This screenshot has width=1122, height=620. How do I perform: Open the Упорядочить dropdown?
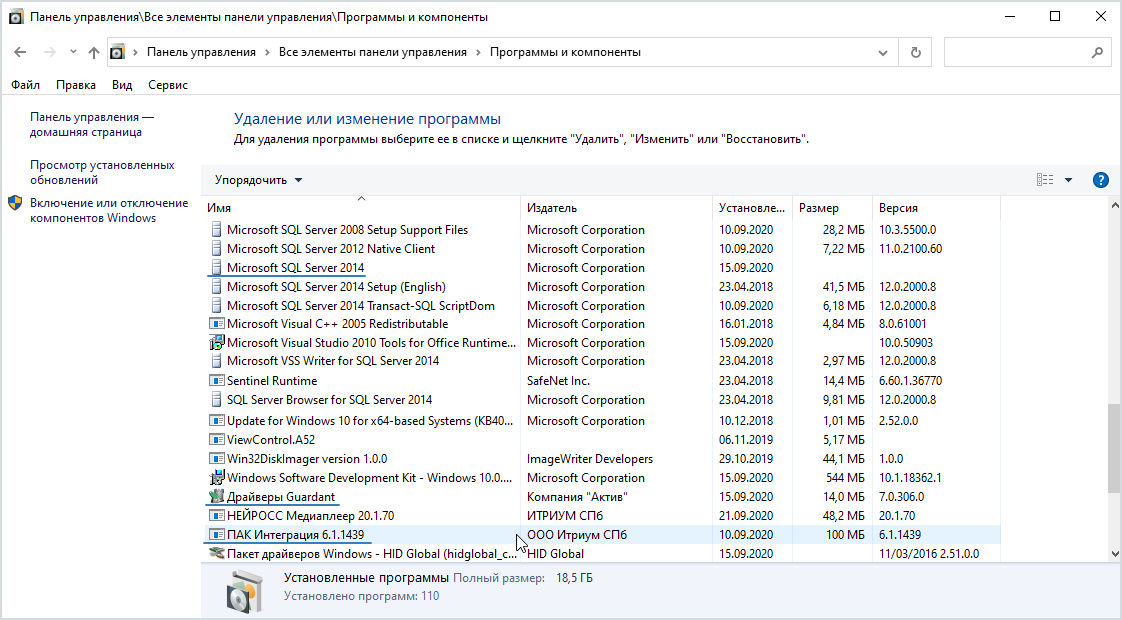(258, 180)
